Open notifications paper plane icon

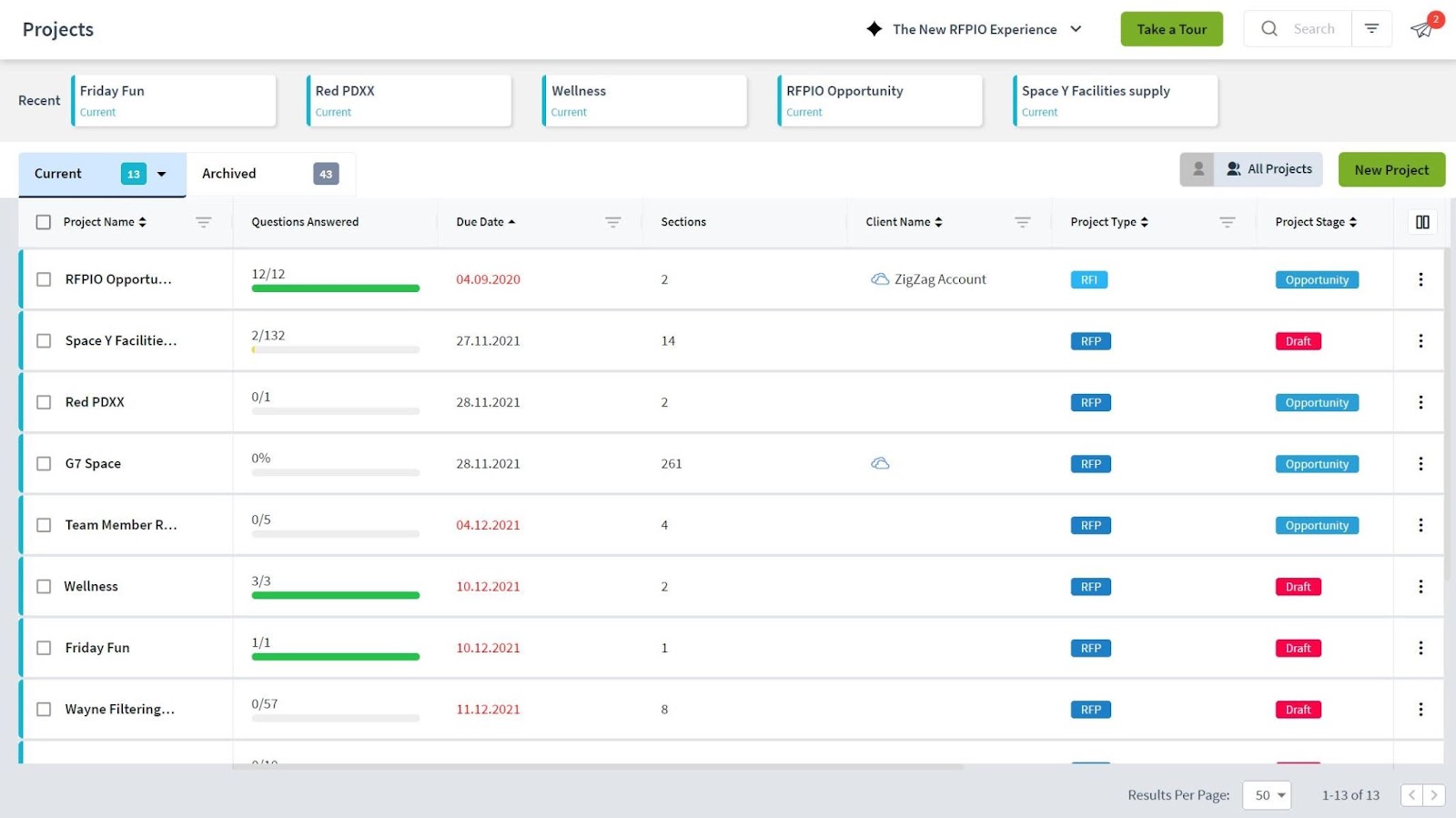point(1421,29)
